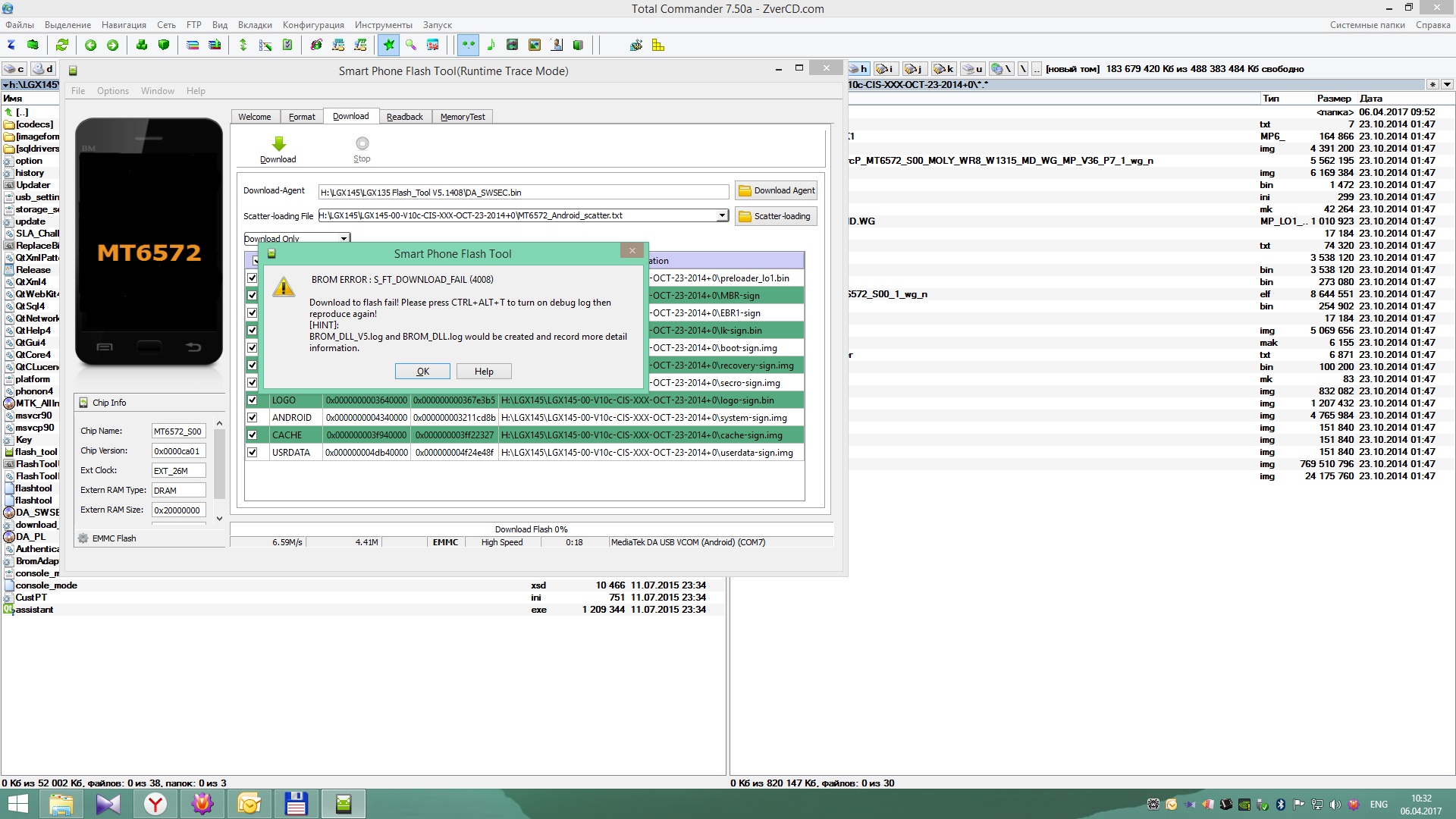Uncheck the LOGO partition checkbox
Image resolution: width=1456 pixels, height=819 pixels.
click(253, 400)
